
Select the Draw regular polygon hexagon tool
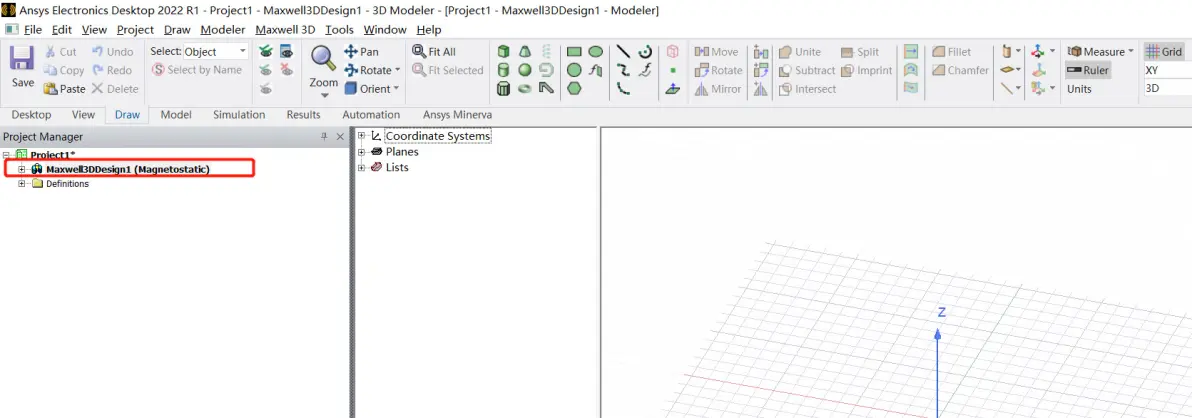click(x=574, y=88)
